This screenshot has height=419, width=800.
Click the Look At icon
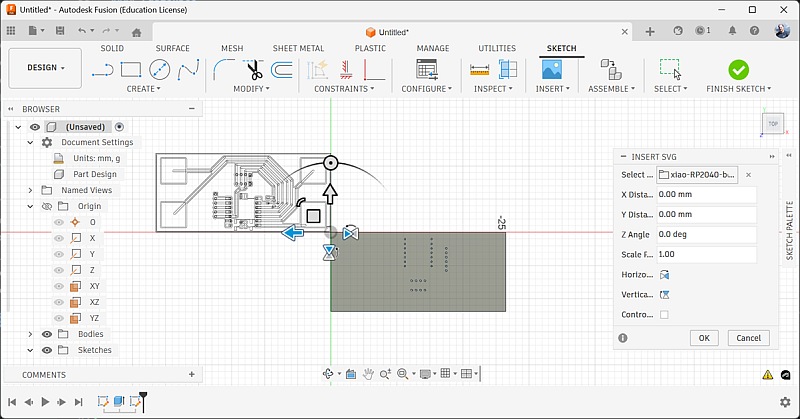[351, 374]
